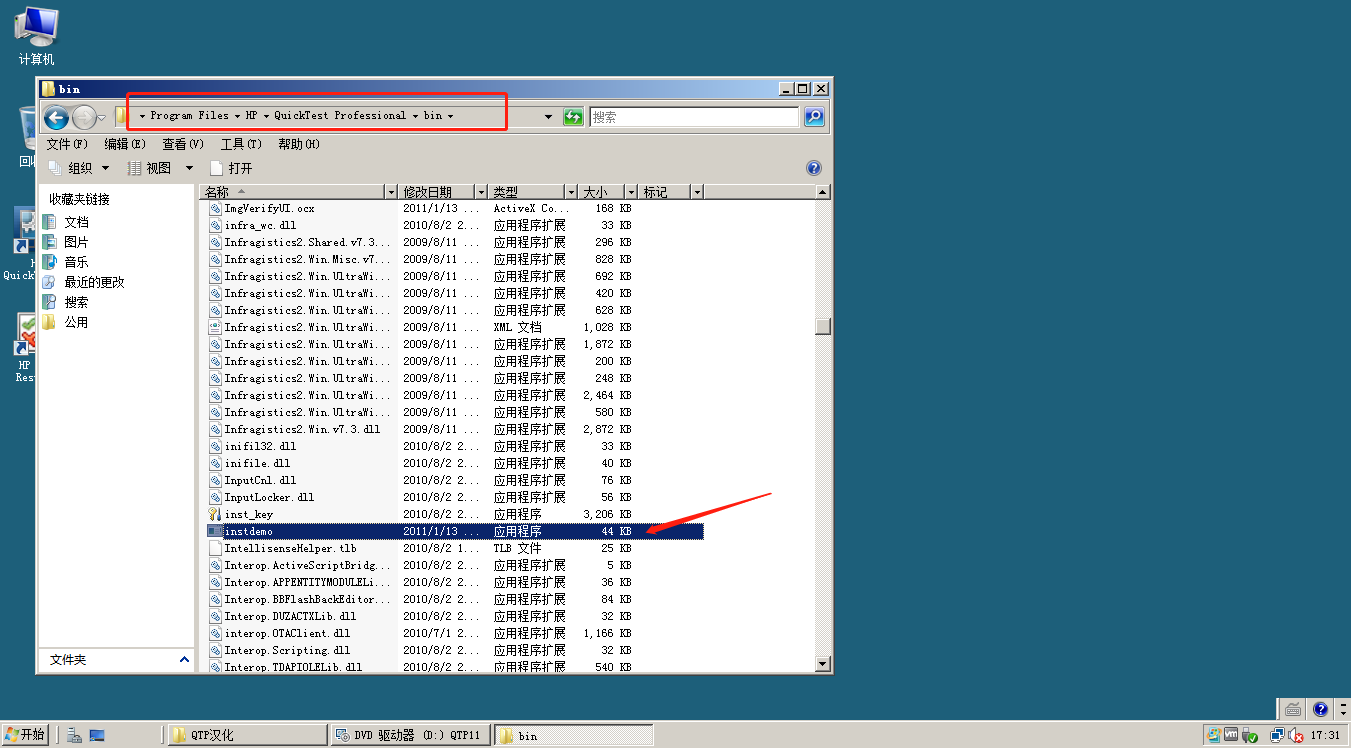The width and height of the screenshot is (1351, 748).
Task: Open 图片 favorite link
Action: pyautogui.click(x=66, y=242)
